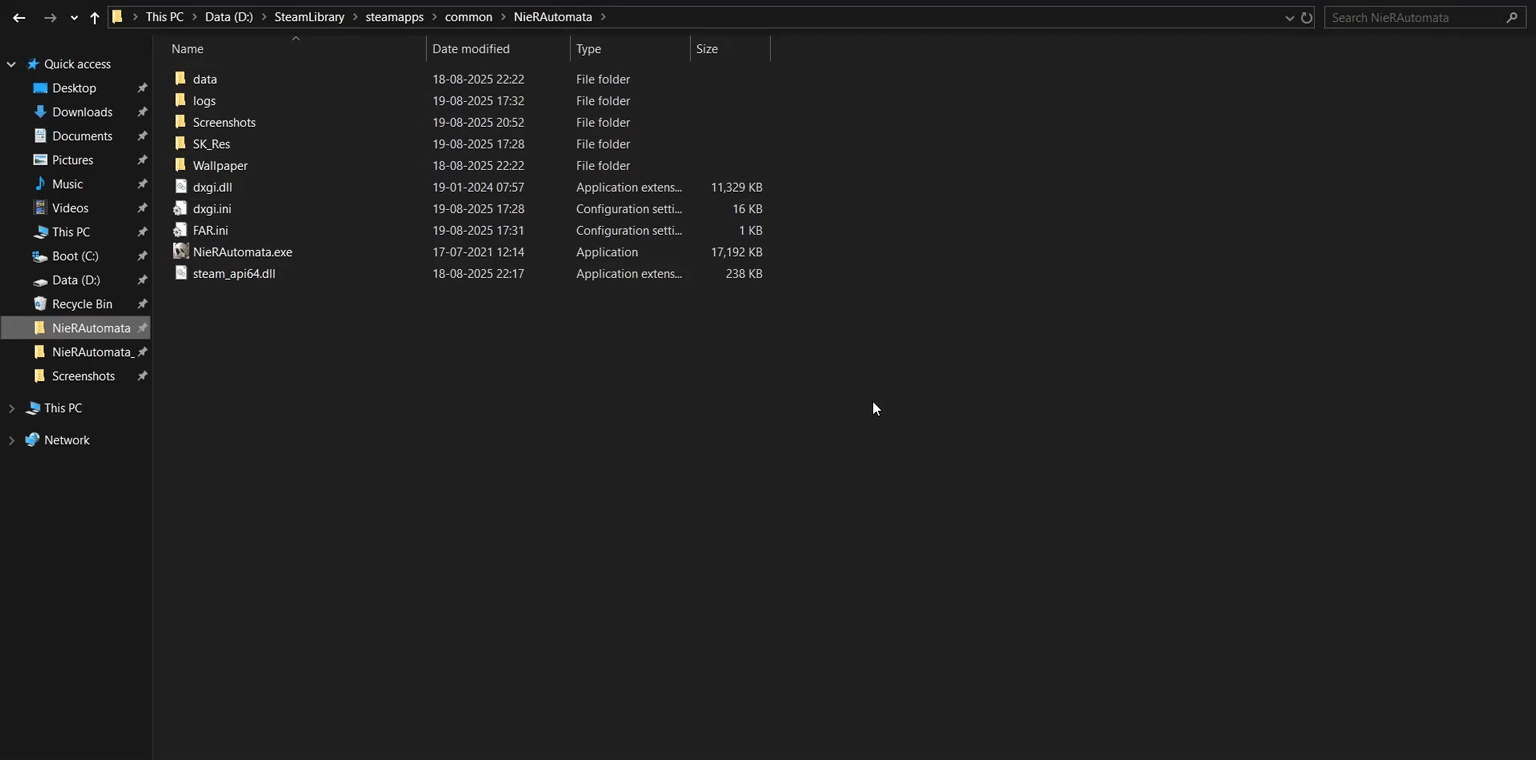Image resolution: width=1536 pixels, height=760 pixels.
Task: Expand the chevron after Data (D:) breadcrumb
Action: pos(265,17)
